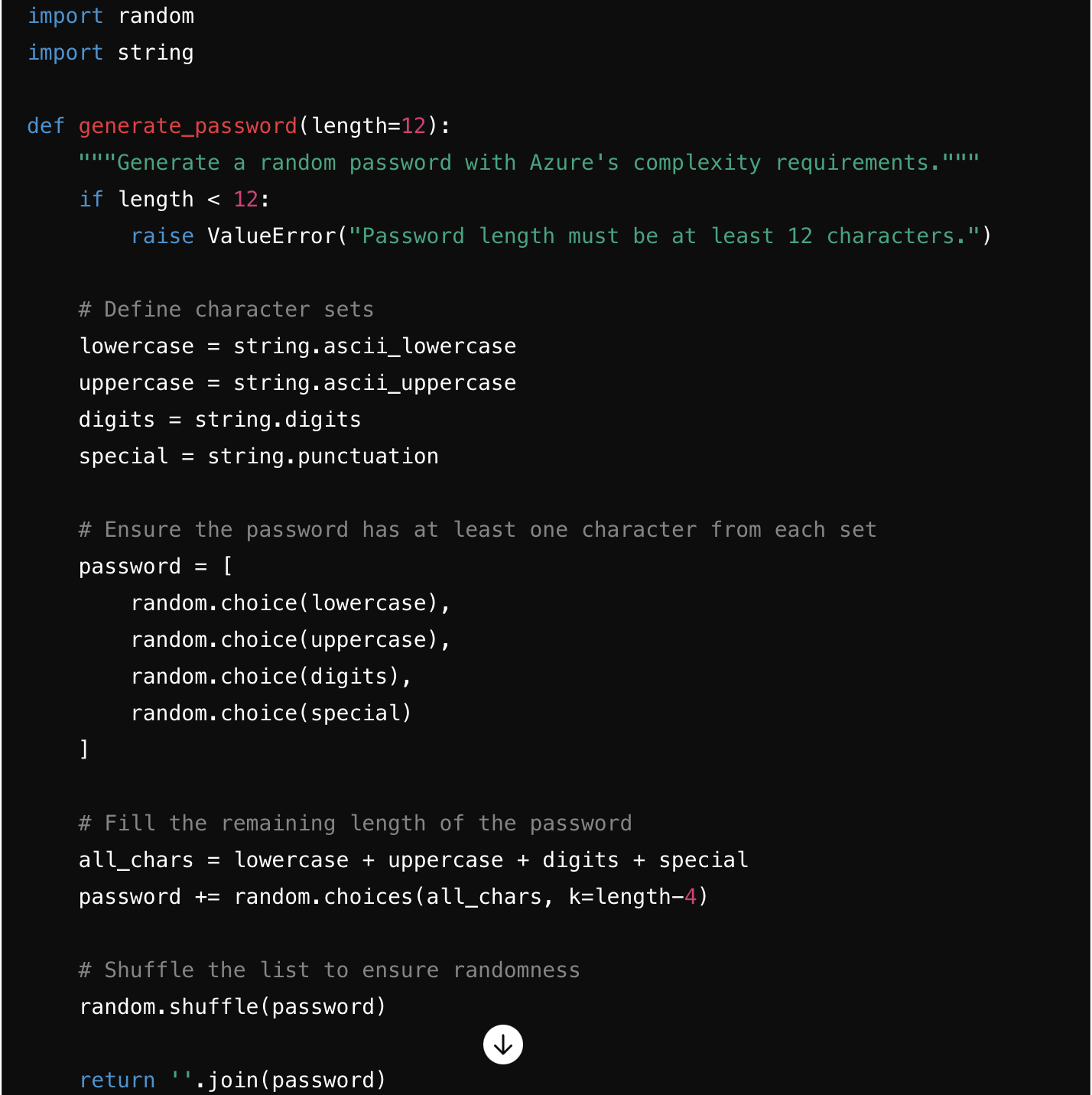The image size is (1092, 1095).
Task: Click the random.choice(lowercase) line
Action: 291,603
